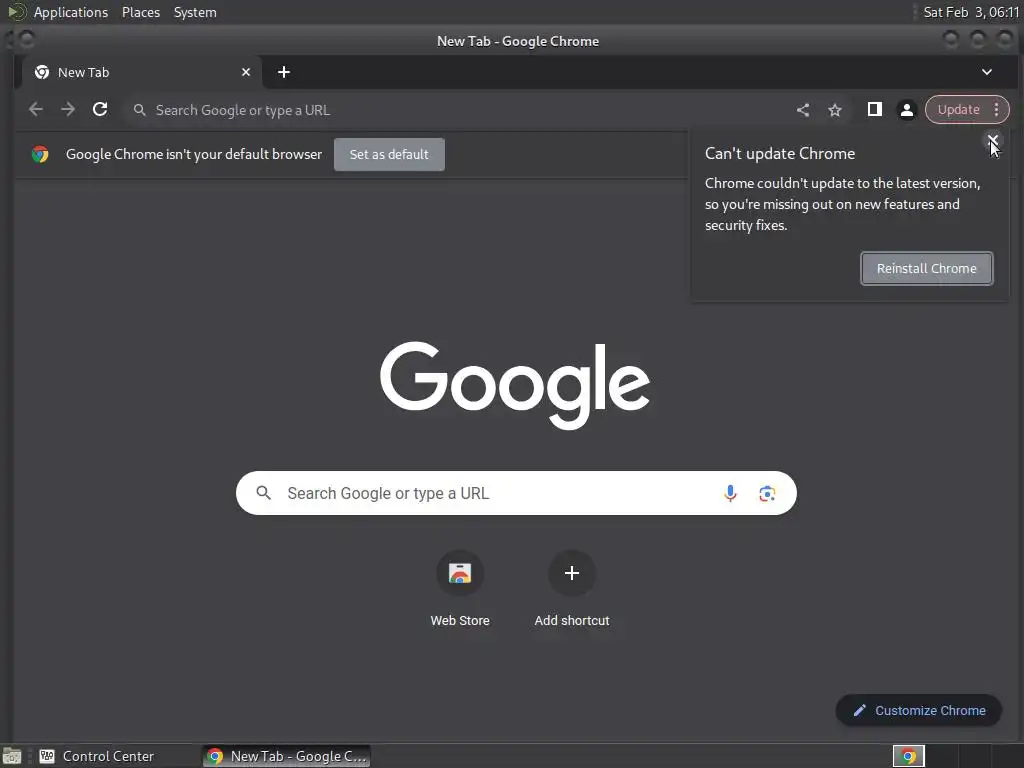
Task: Select New Tab - Google Chrome taskbar entry
Action: point(287,756)
